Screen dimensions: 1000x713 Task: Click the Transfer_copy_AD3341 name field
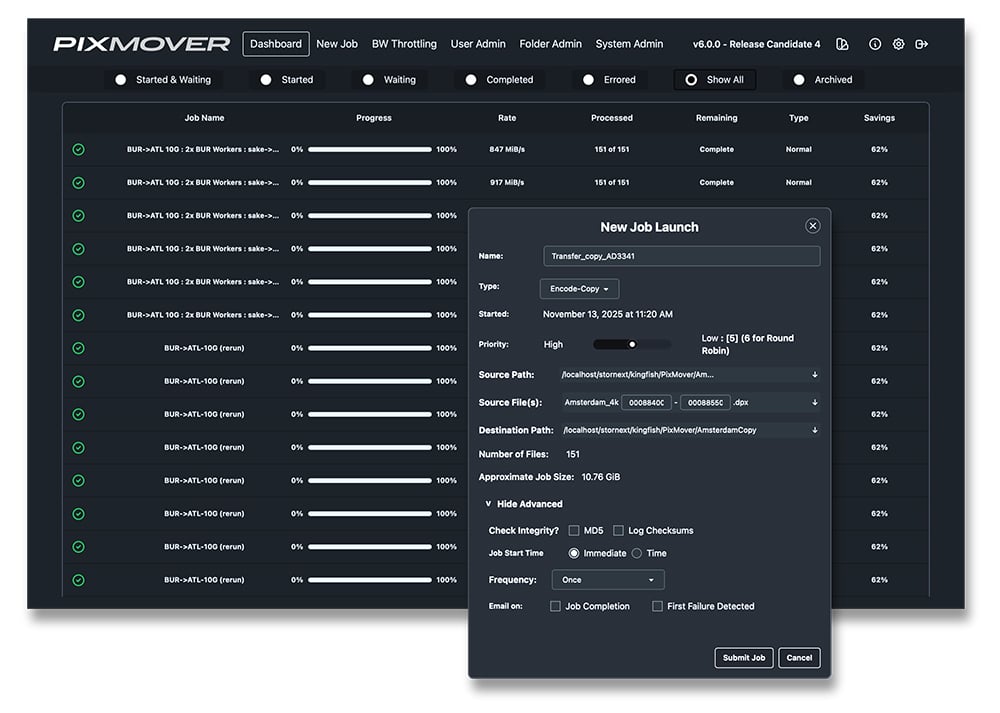point(681,256)
